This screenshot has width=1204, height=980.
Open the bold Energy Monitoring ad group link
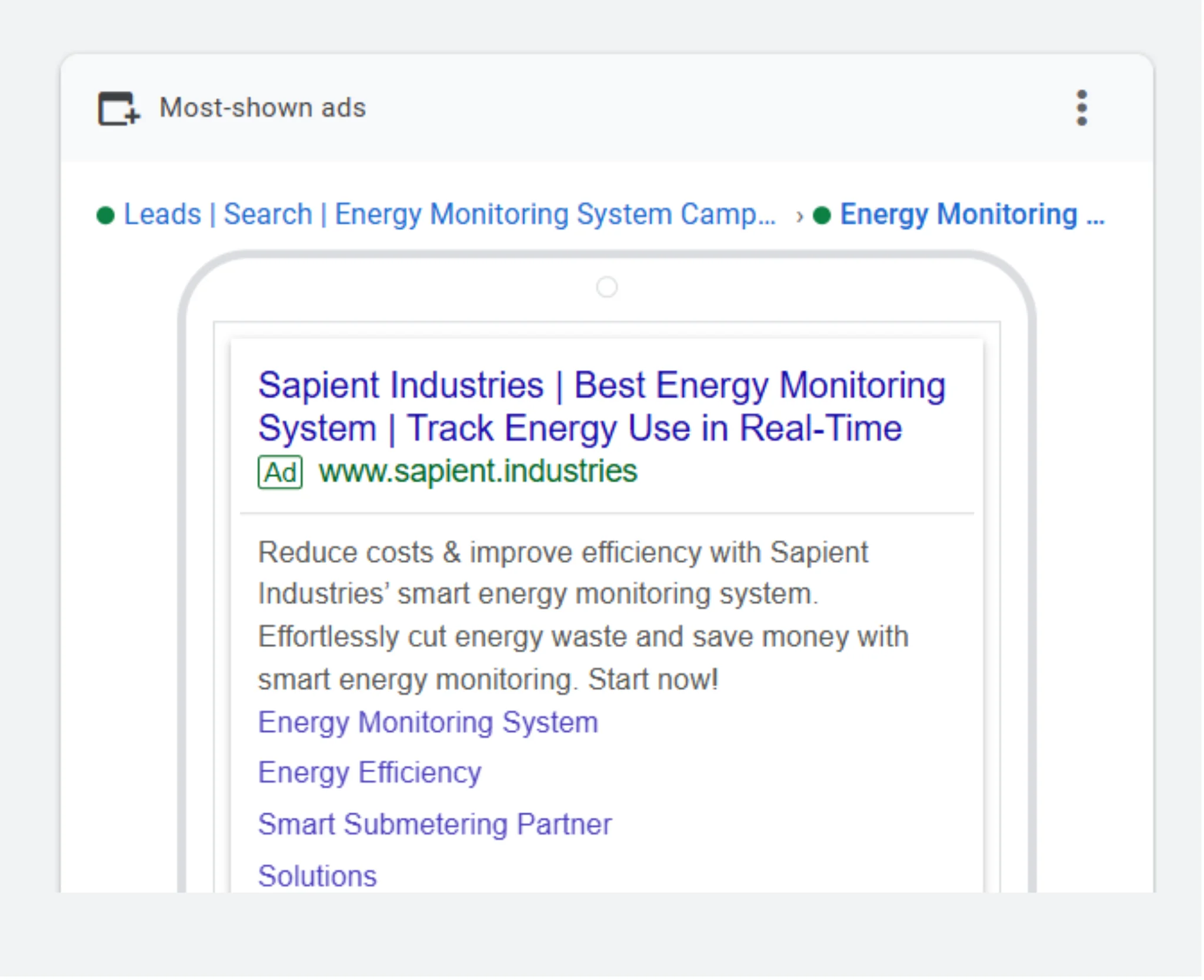971,214
